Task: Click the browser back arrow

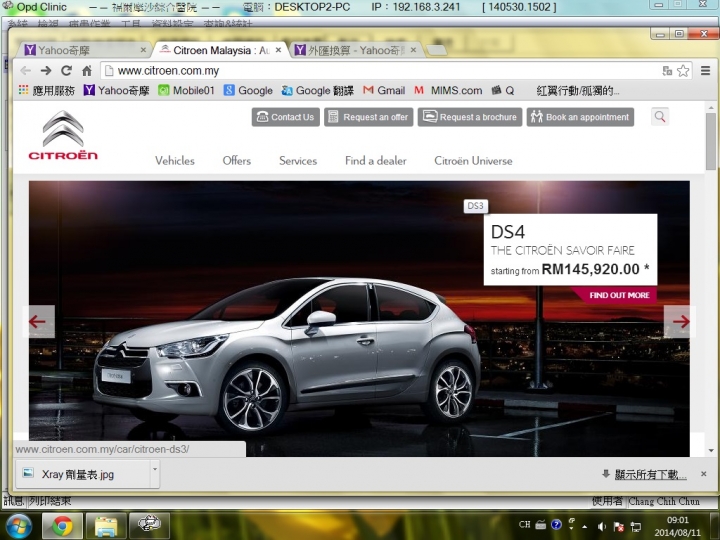Action: 26,70
